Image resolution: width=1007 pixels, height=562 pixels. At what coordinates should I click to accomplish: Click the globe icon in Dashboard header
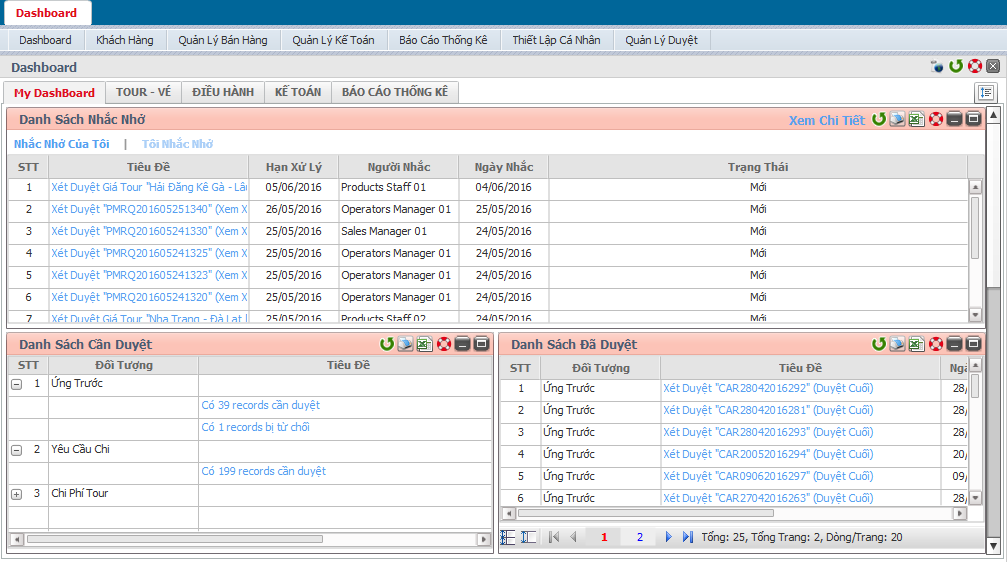point(937,67)
